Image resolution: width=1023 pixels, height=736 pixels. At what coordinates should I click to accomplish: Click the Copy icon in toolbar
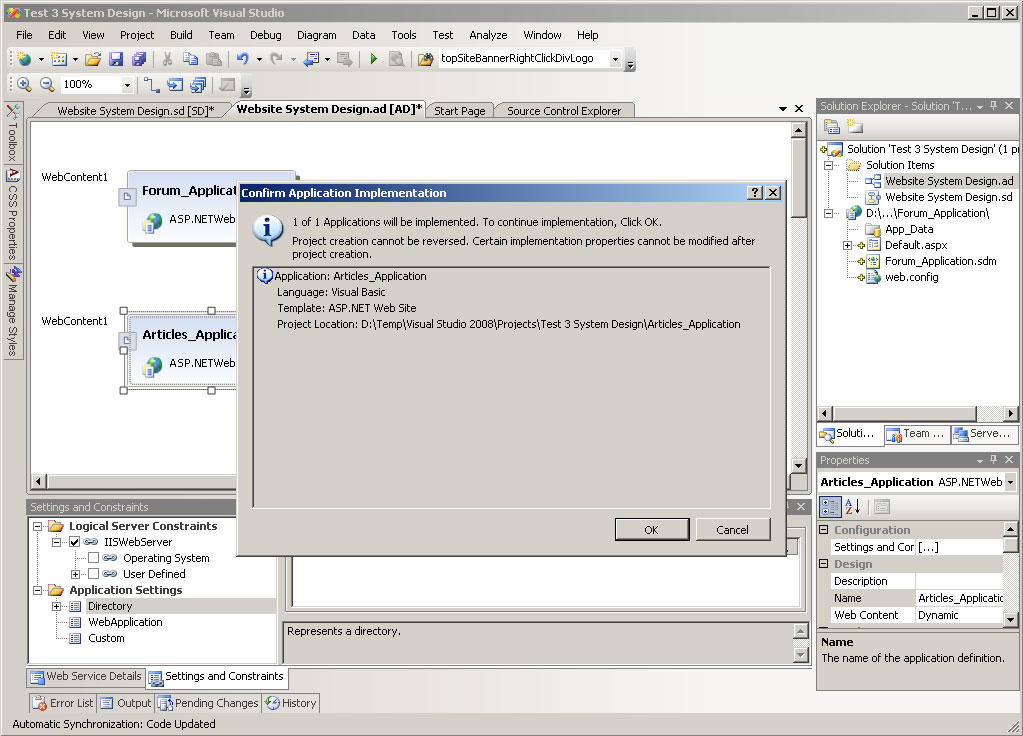191,59
